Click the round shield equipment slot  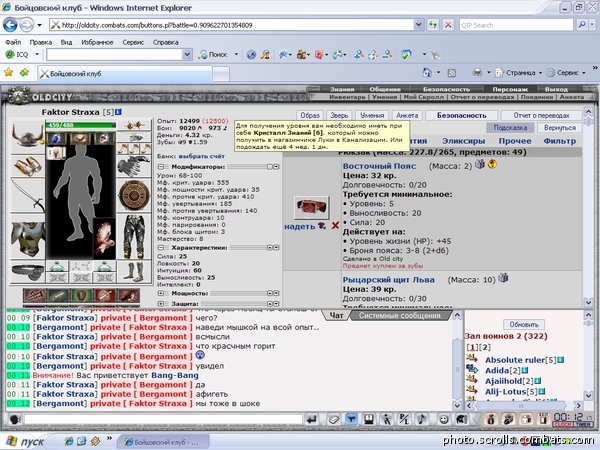click(134, 195)
